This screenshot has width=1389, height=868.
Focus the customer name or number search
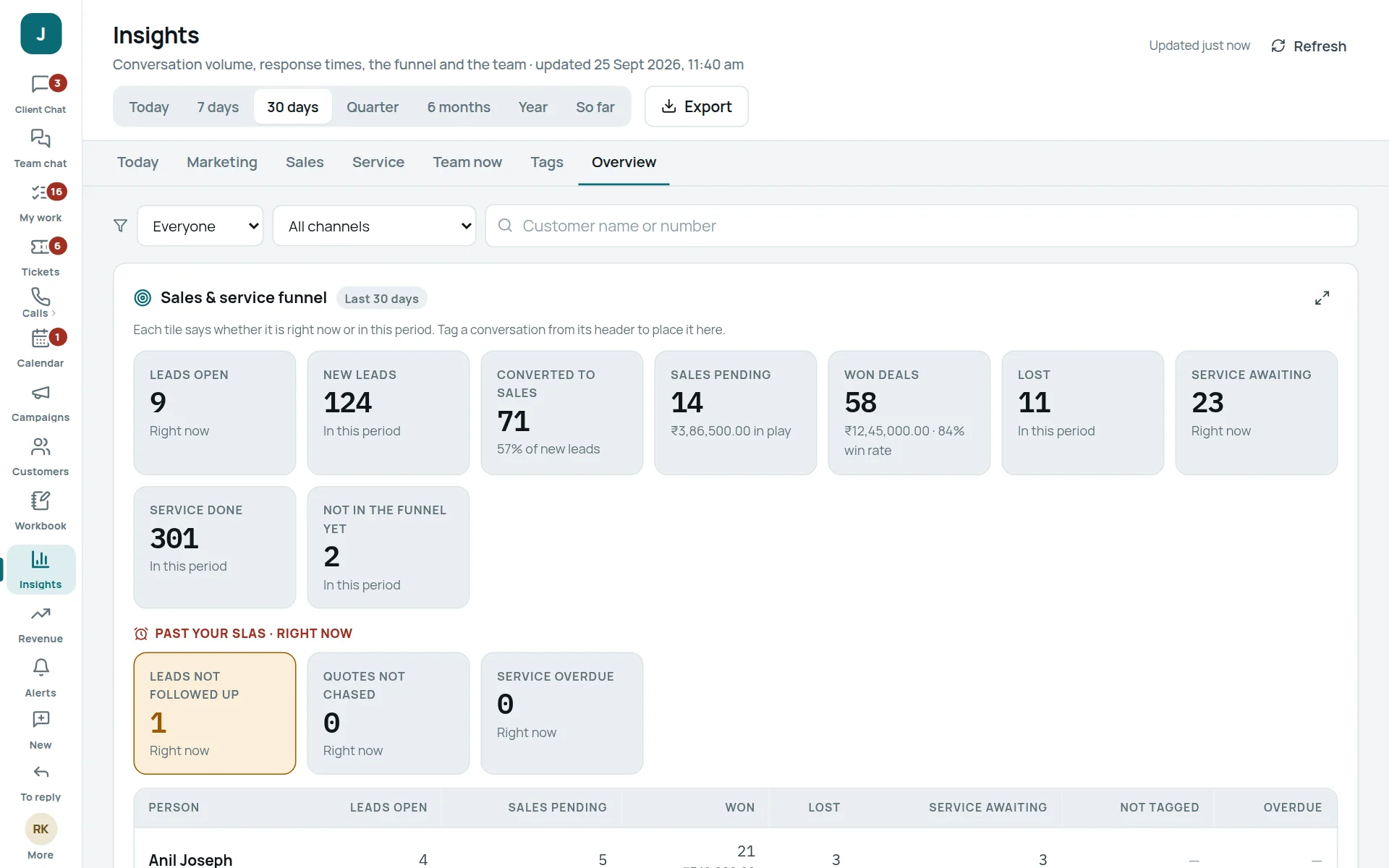pyautogui.click(x=922, y=226)
